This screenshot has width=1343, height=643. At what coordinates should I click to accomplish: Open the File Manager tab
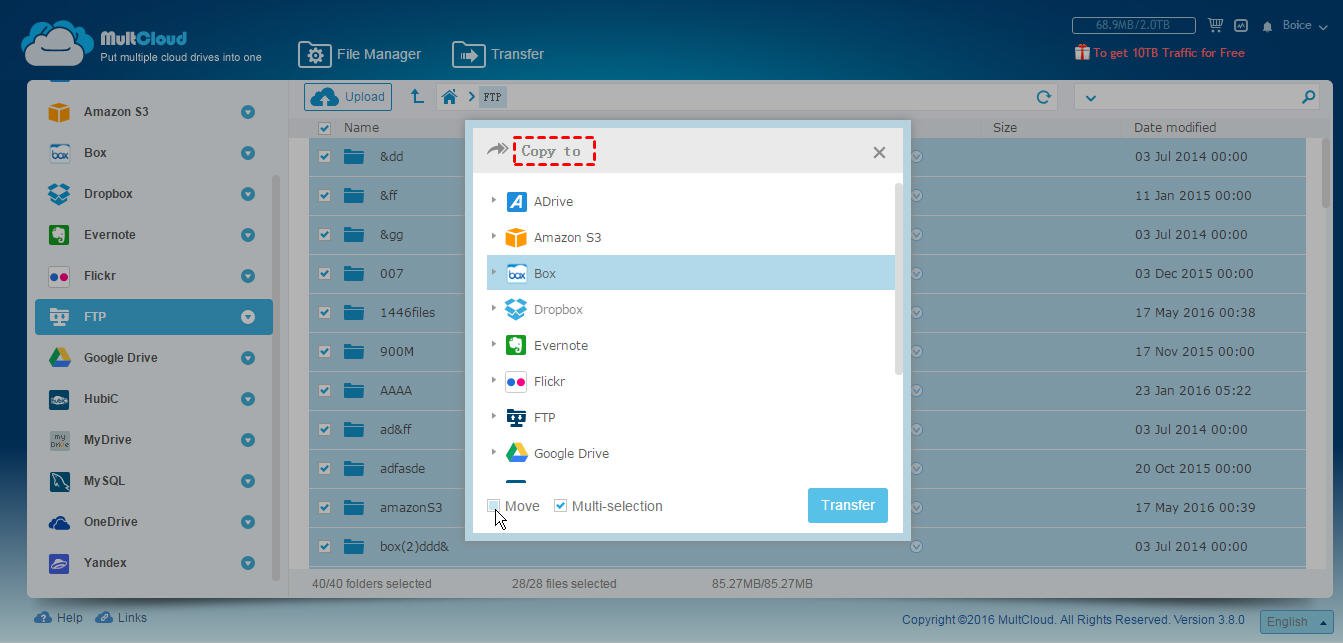click(x=360, y=54)
